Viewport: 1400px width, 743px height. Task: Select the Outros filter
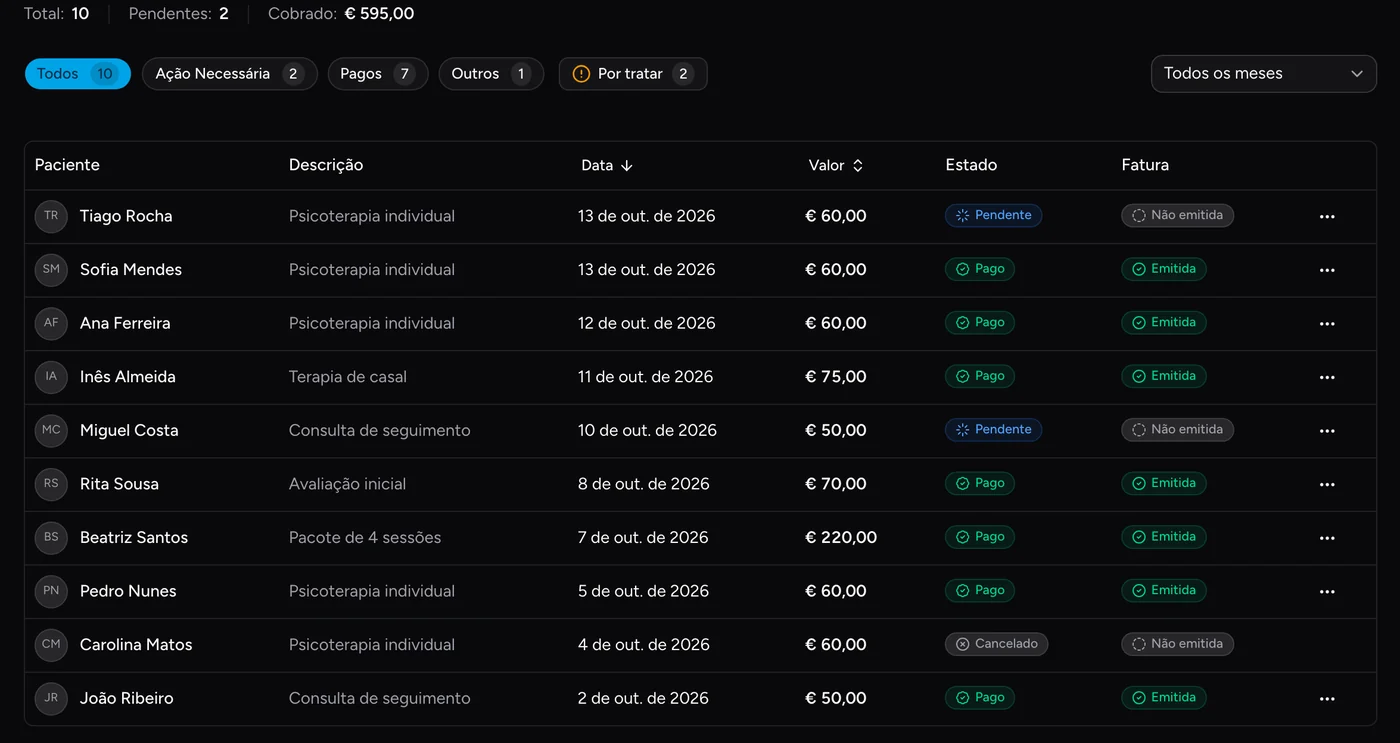[x=491, y=74]
